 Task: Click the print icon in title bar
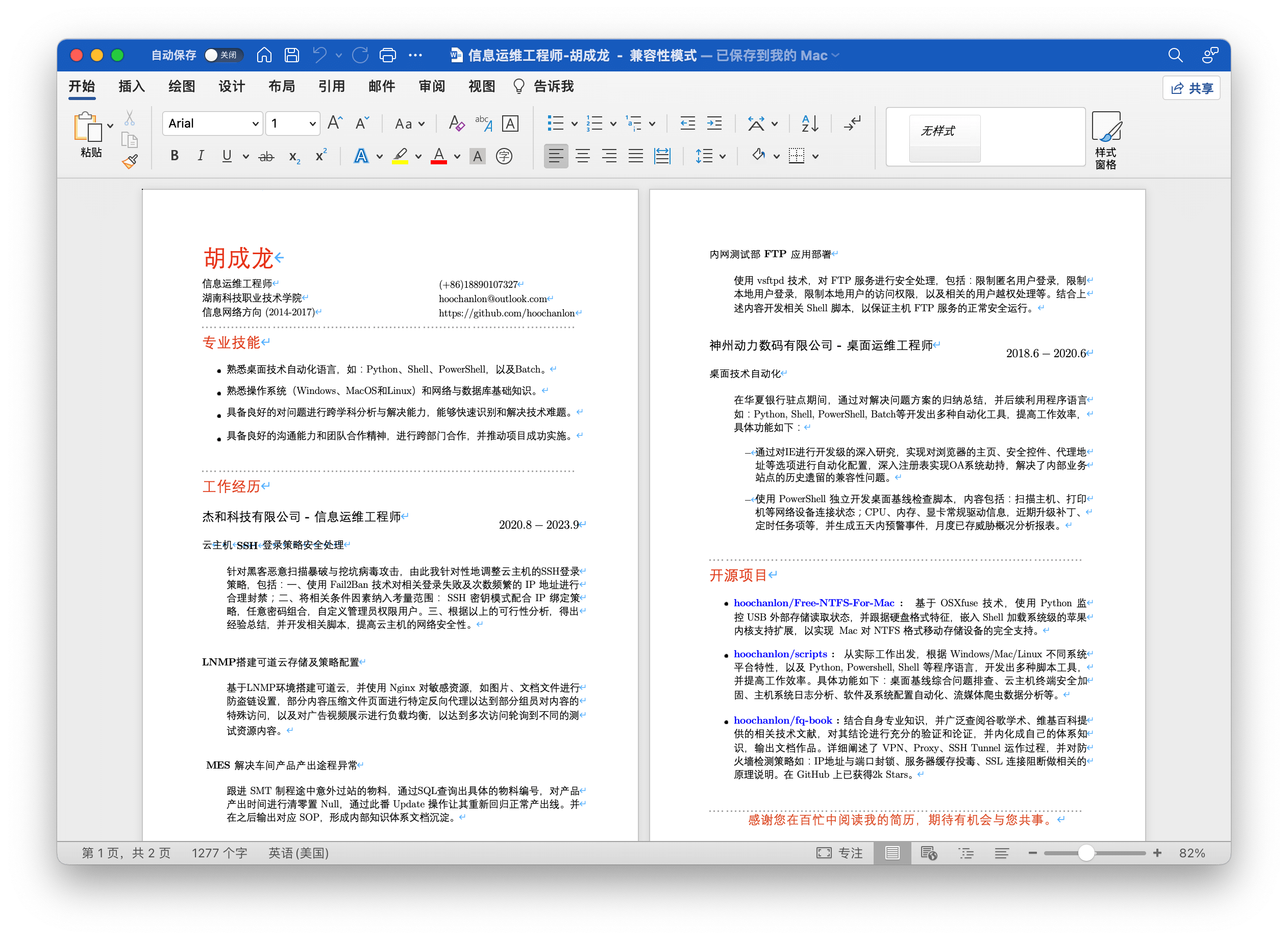coord(387,55)
